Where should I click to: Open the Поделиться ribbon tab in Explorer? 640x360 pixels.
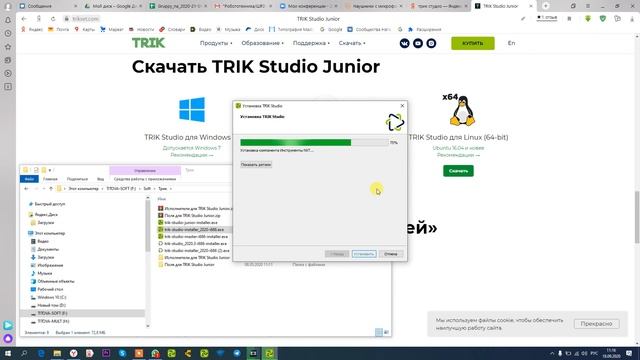tap(77, 179)
